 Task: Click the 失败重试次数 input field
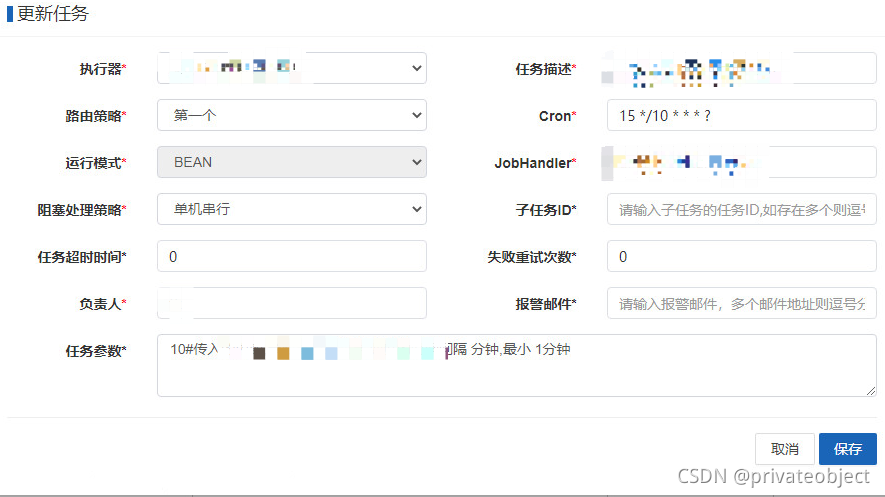(742, 256)
